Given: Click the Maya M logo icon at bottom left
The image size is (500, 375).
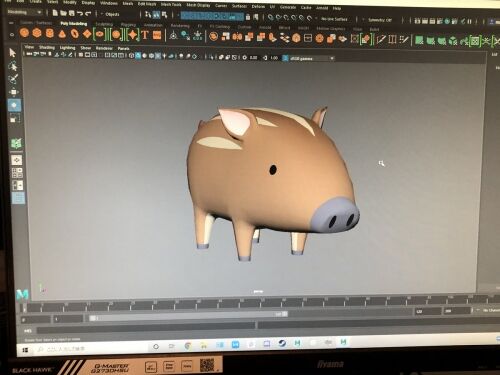Looking at the screenshot, I should [x=22, y=295].
